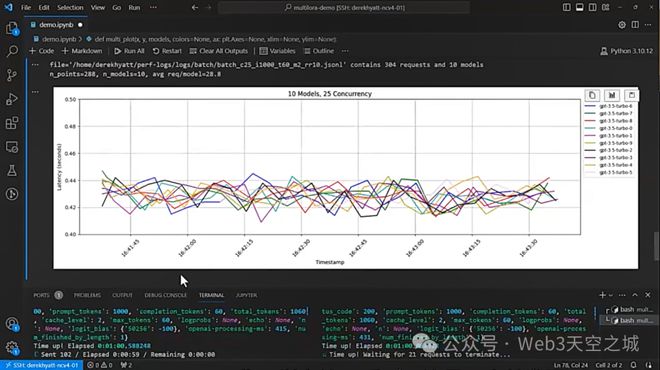660x370 pixels.
Task: Open the Extensions view
Action: coord(12,123)
